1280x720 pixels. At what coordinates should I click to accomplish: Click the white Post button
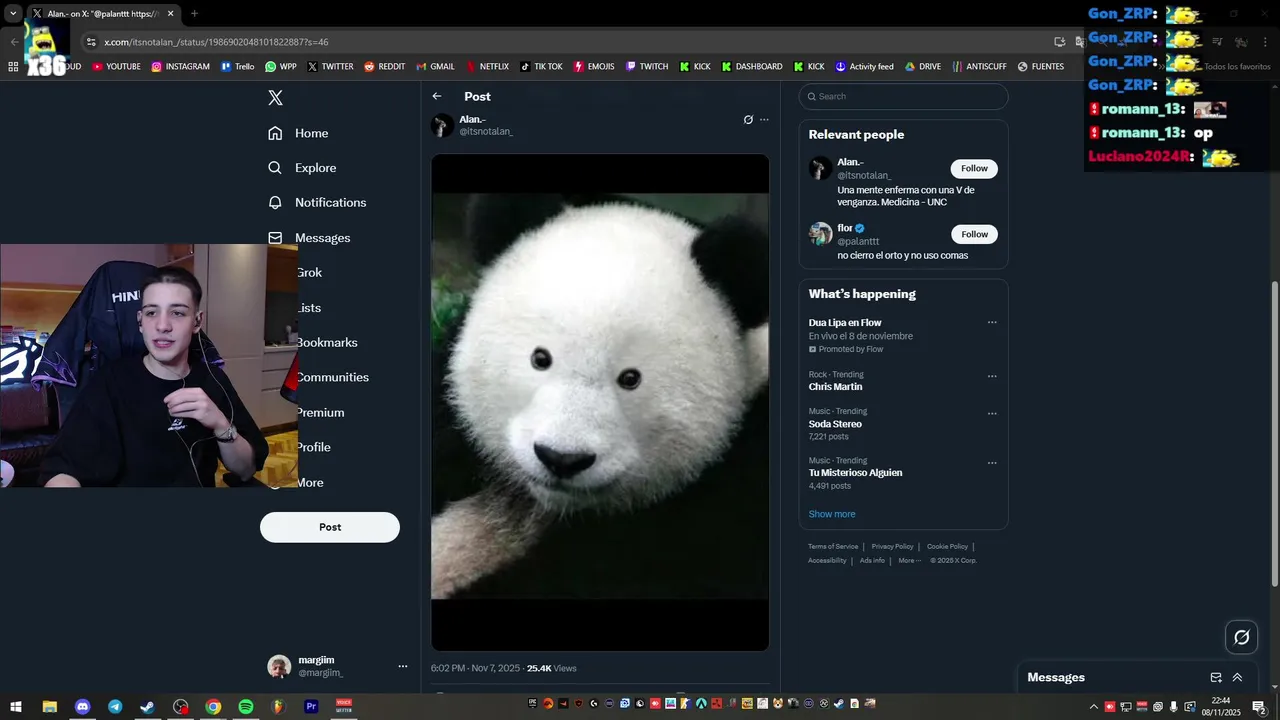(x=330, y=527)
